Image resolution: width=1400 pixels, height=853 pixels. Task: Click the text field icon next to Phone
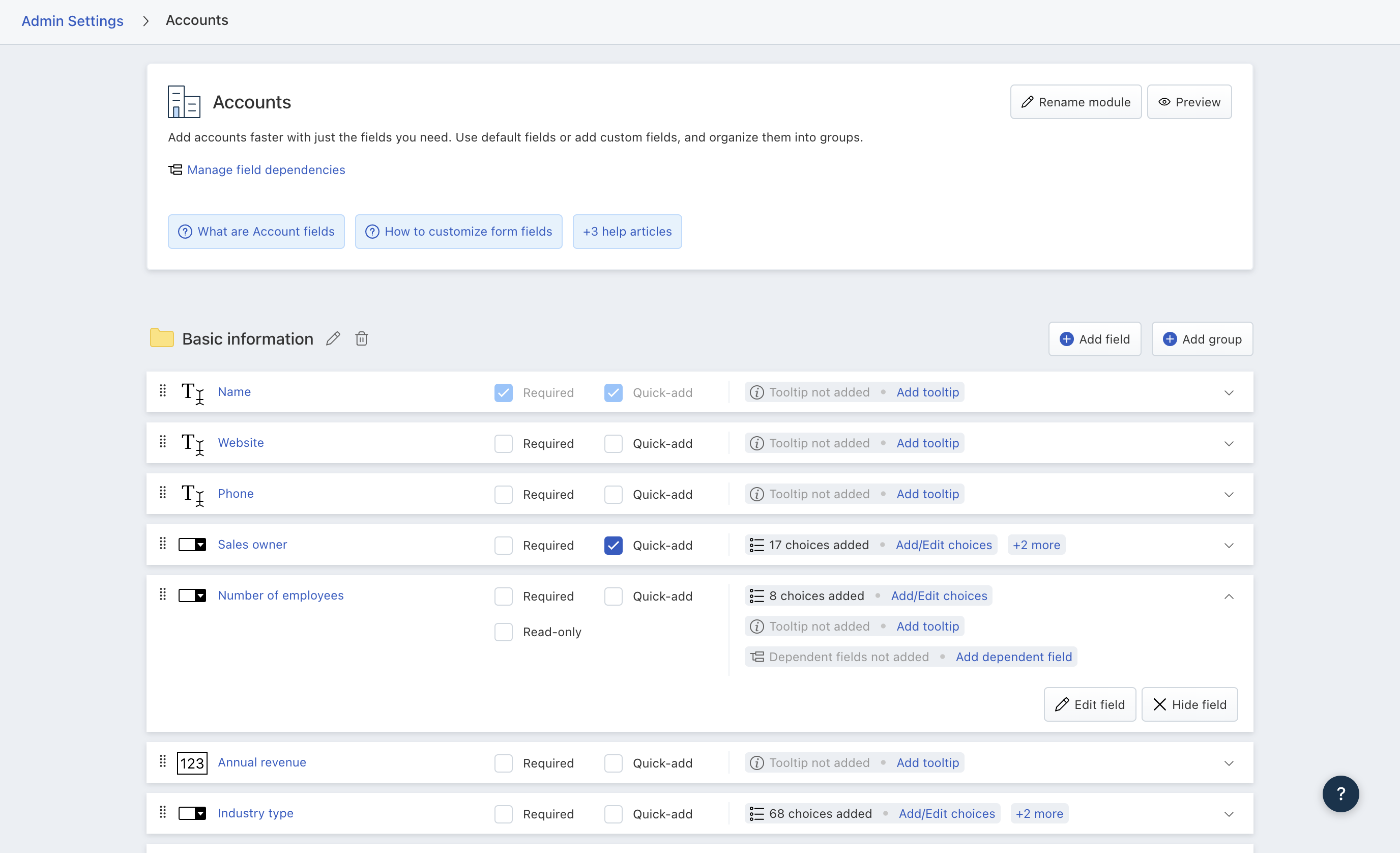point(192,494)
